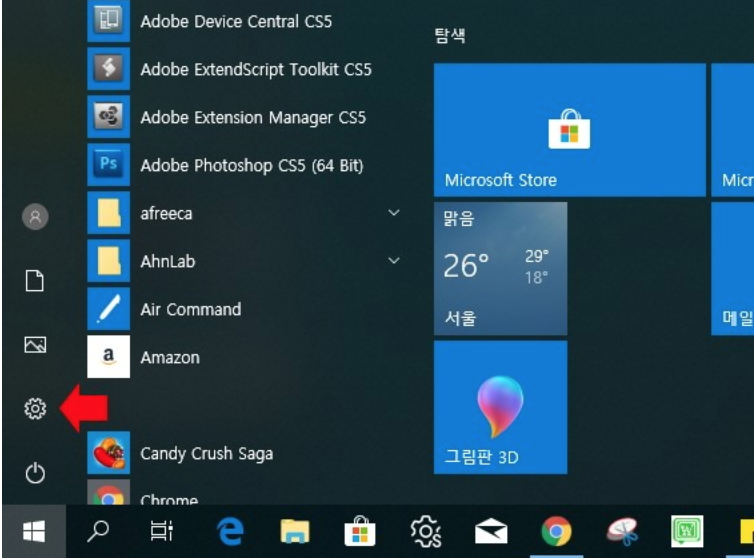The image size is (754, 560).
Task: Expand the AhnLab folder chevron
Action: pyautogui.click(x=394, y=261)
